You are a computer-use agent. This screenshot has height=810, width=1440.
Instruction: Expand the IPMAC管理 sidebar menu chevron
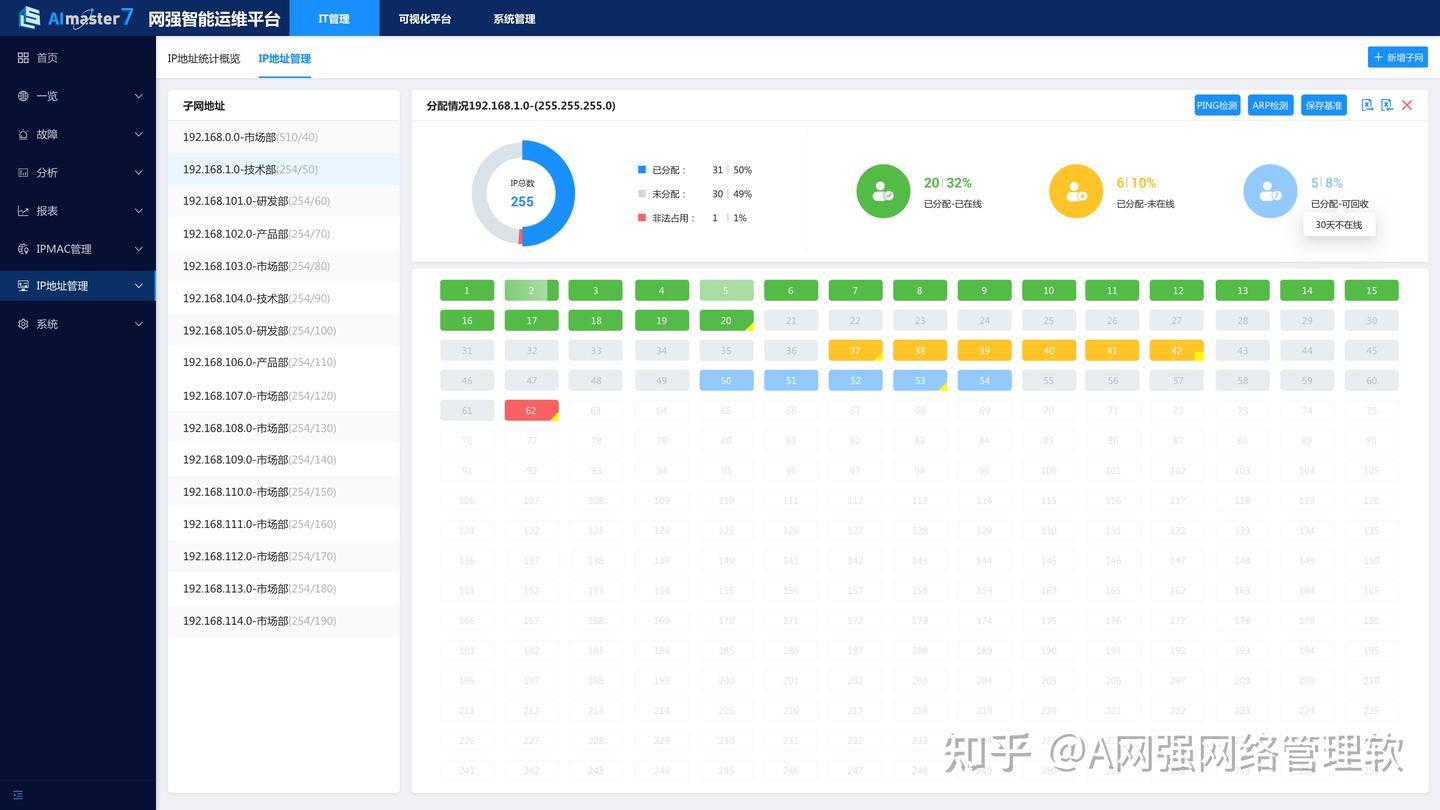139,249
